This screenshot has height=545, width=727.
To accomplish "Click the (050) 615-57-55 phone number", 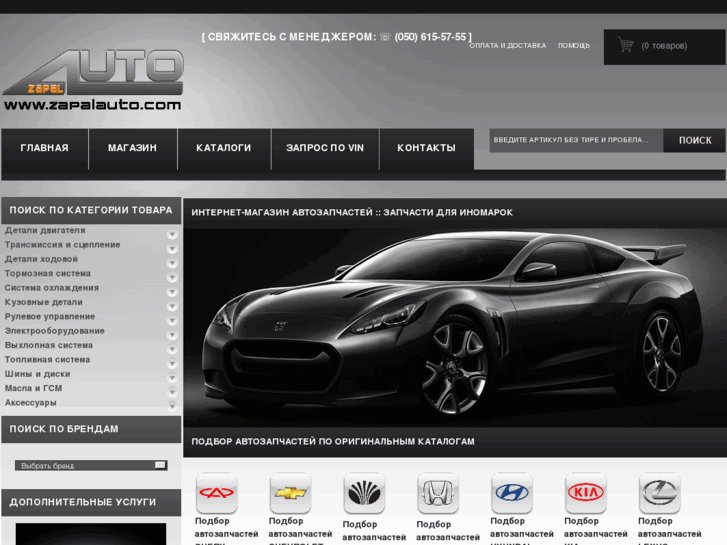I will pos(430,37).
